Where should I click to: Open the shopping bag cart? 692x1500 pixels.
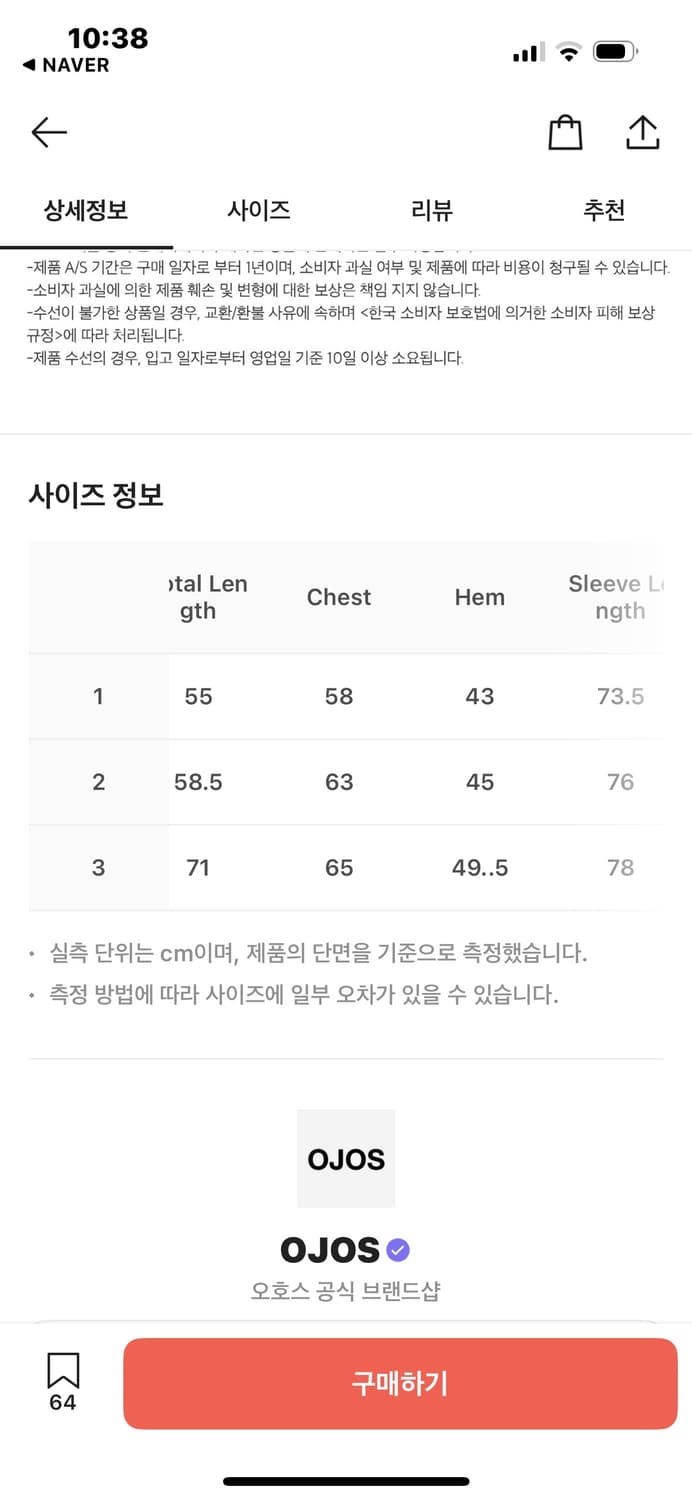coord(565,133)
